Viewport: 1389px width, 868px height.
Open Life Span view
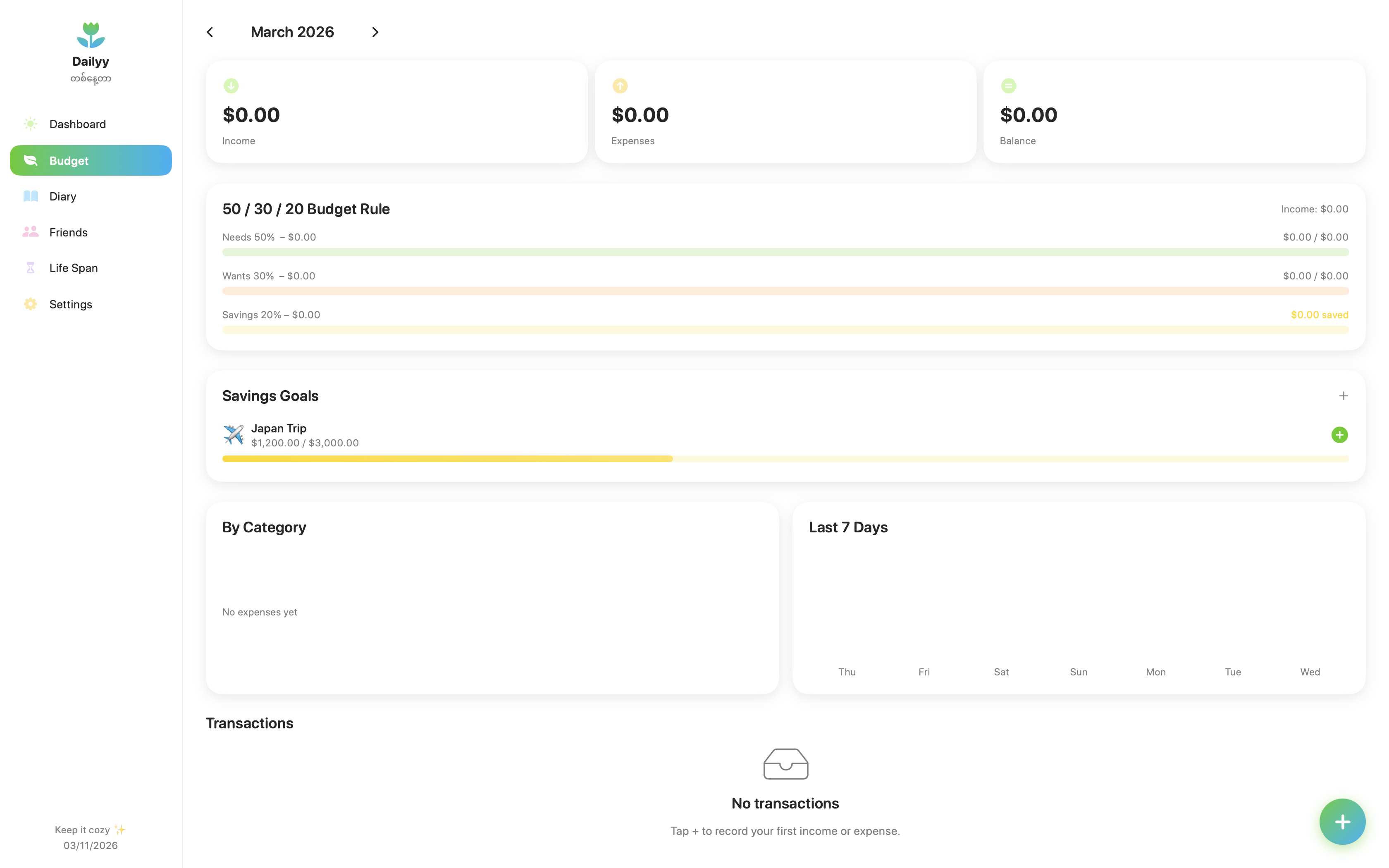(x=74, y=268)
